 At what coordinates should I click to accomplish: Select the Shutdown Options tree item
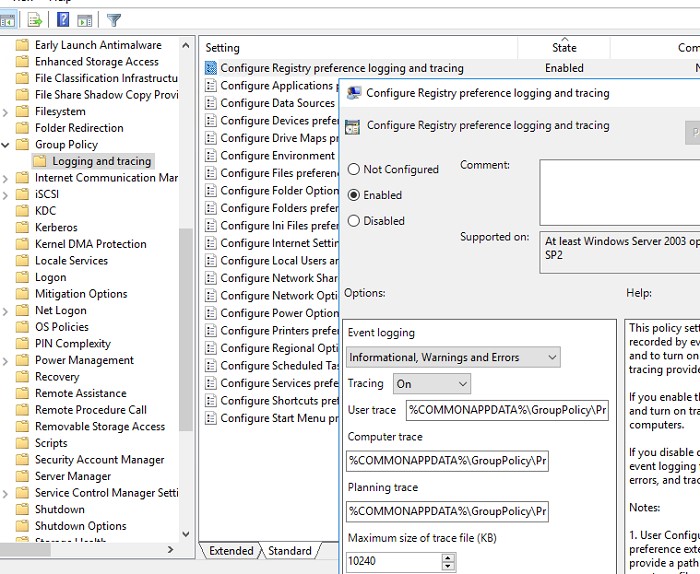pyautogui.click(x=81, y=526)
